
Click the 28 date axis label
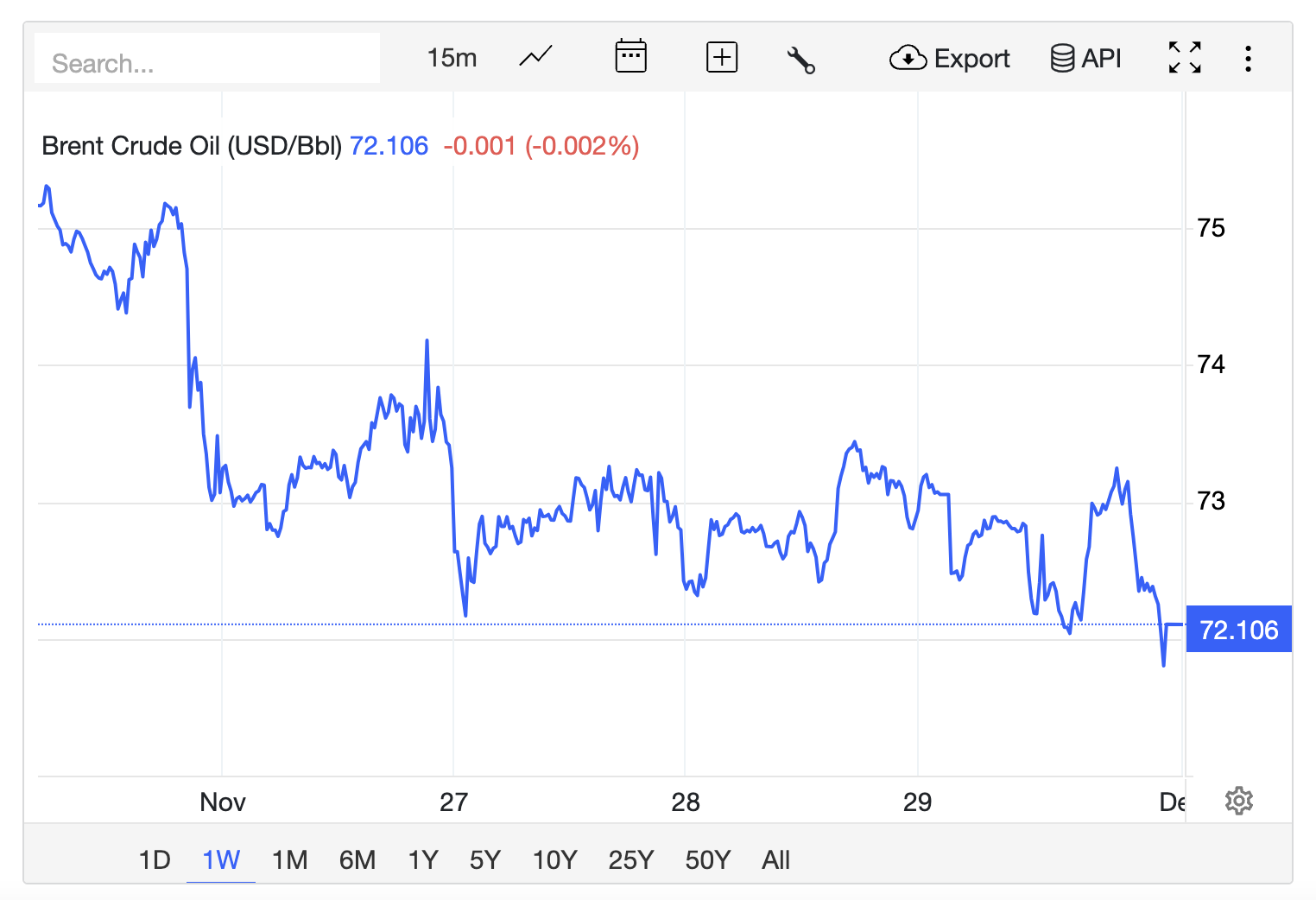686,802
